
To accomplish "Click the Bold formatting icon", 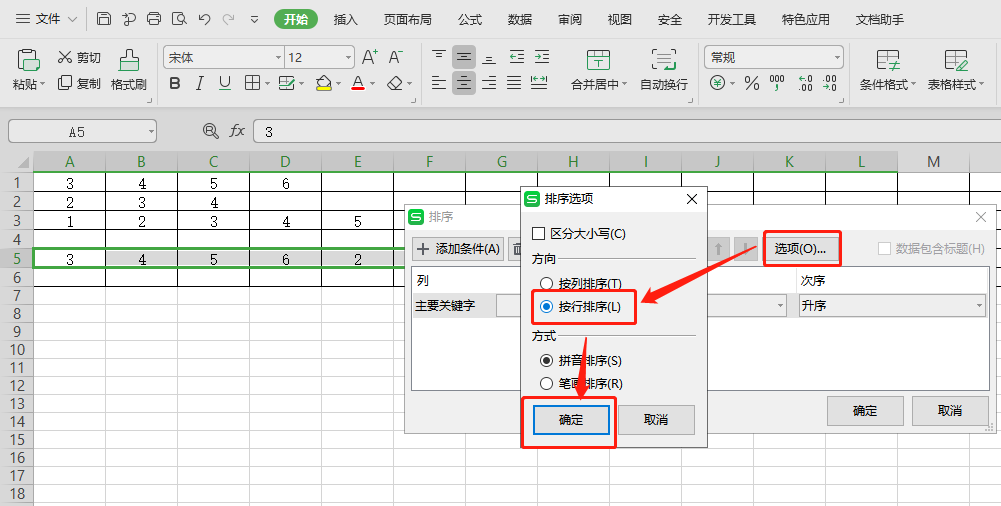I will [175, 83].
